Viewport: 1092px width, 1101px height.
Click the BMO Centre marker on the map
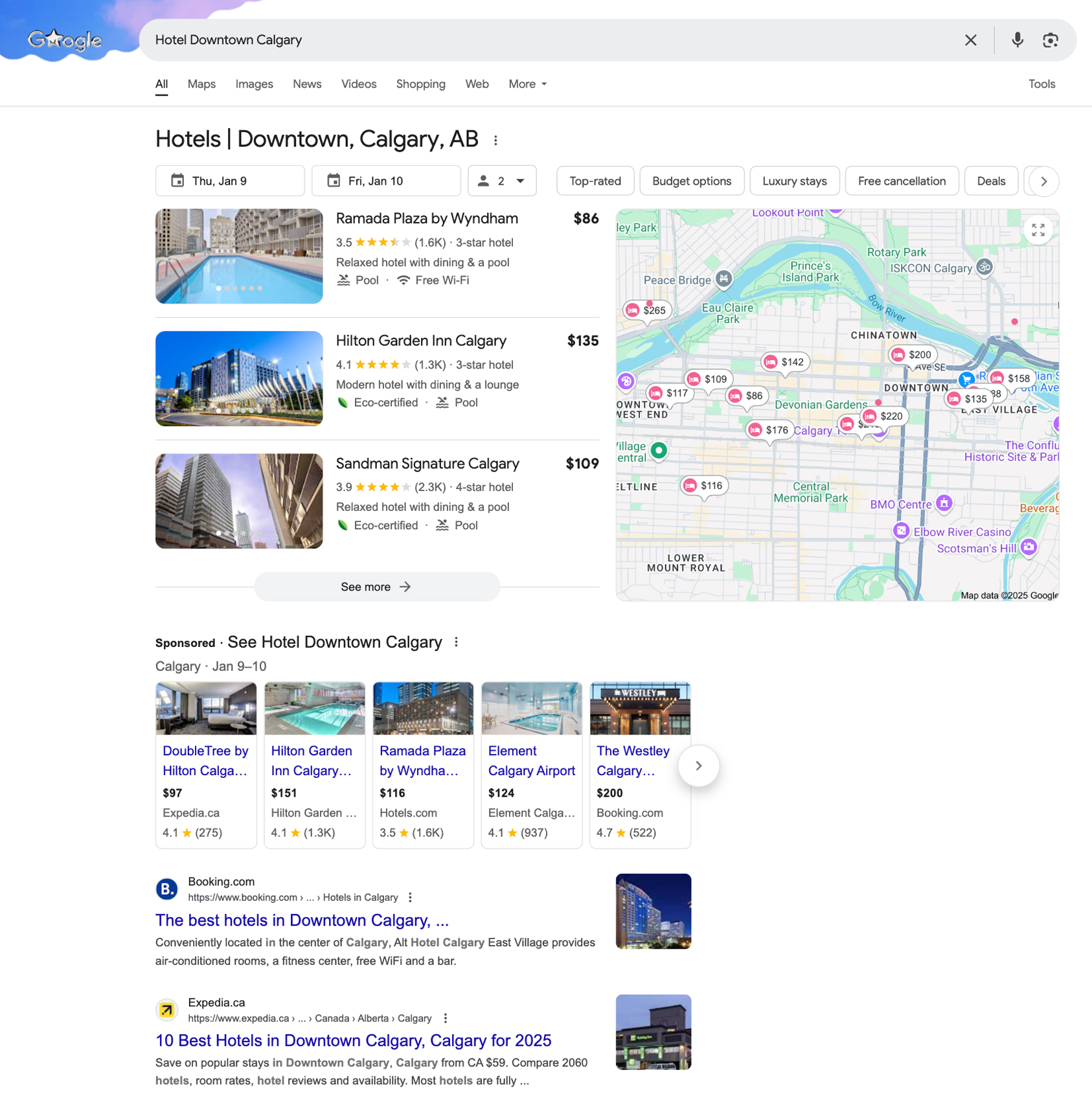[x=944, y=503]
